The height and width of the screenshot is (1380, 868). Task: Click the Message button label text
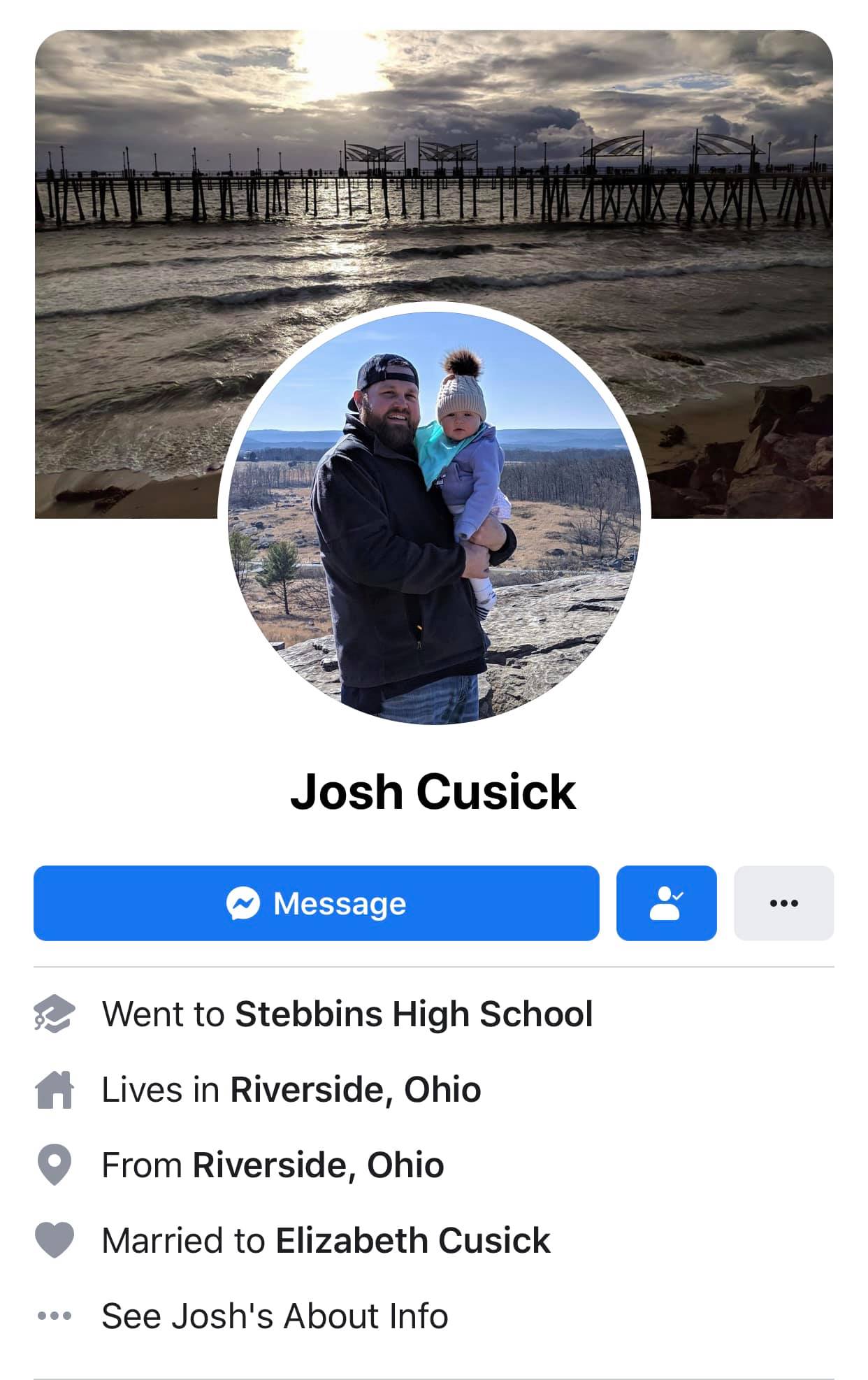340,904
